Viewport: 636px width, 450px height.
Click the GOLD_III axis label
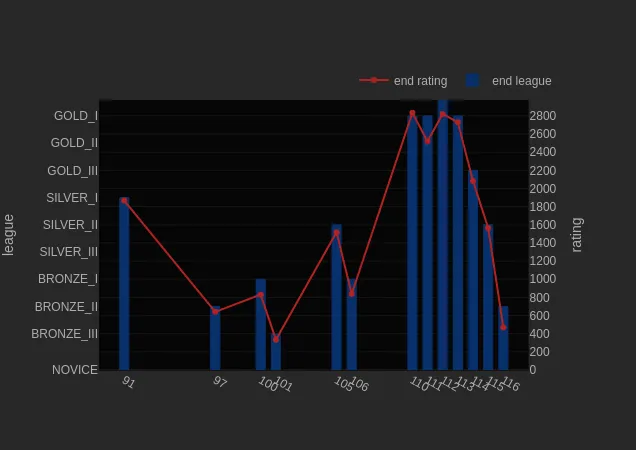(73, 170)
